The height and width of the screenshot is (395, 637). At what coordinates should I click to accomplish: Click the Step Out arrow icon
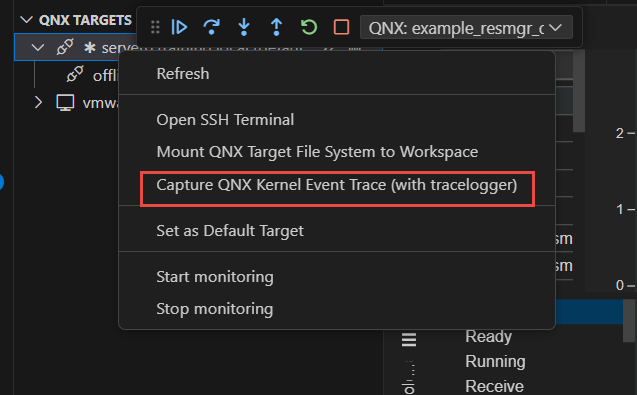pyautogui.click(x=276, y=27)
